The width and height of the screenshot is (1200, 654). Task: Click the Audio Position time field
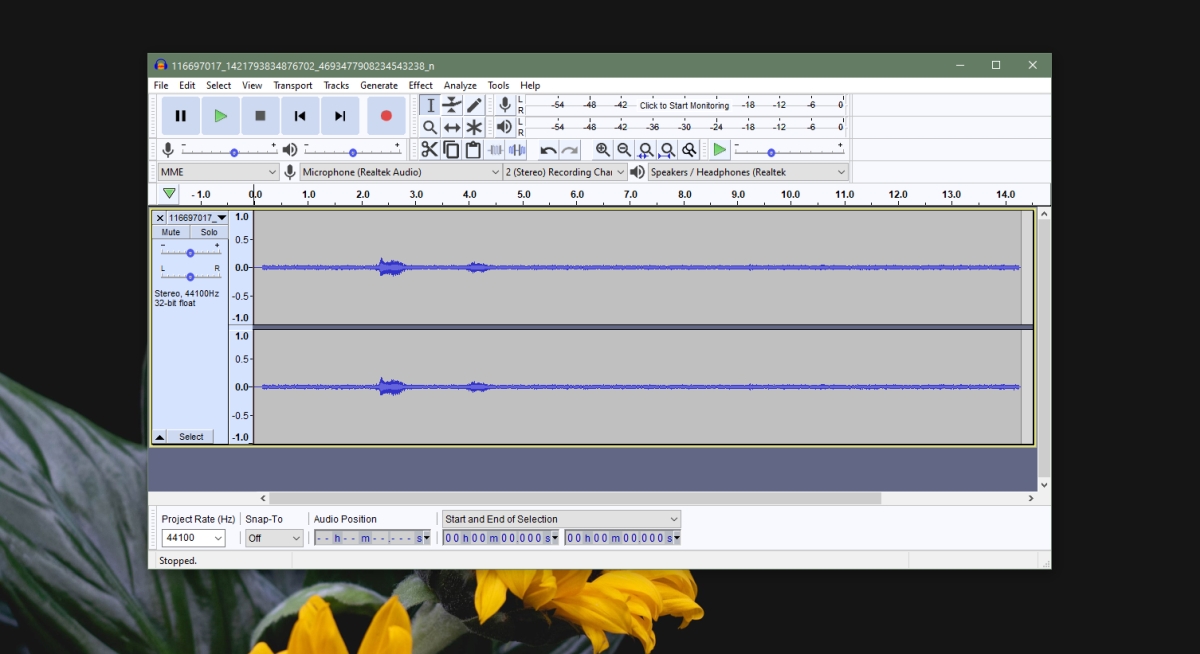[372, 538]
